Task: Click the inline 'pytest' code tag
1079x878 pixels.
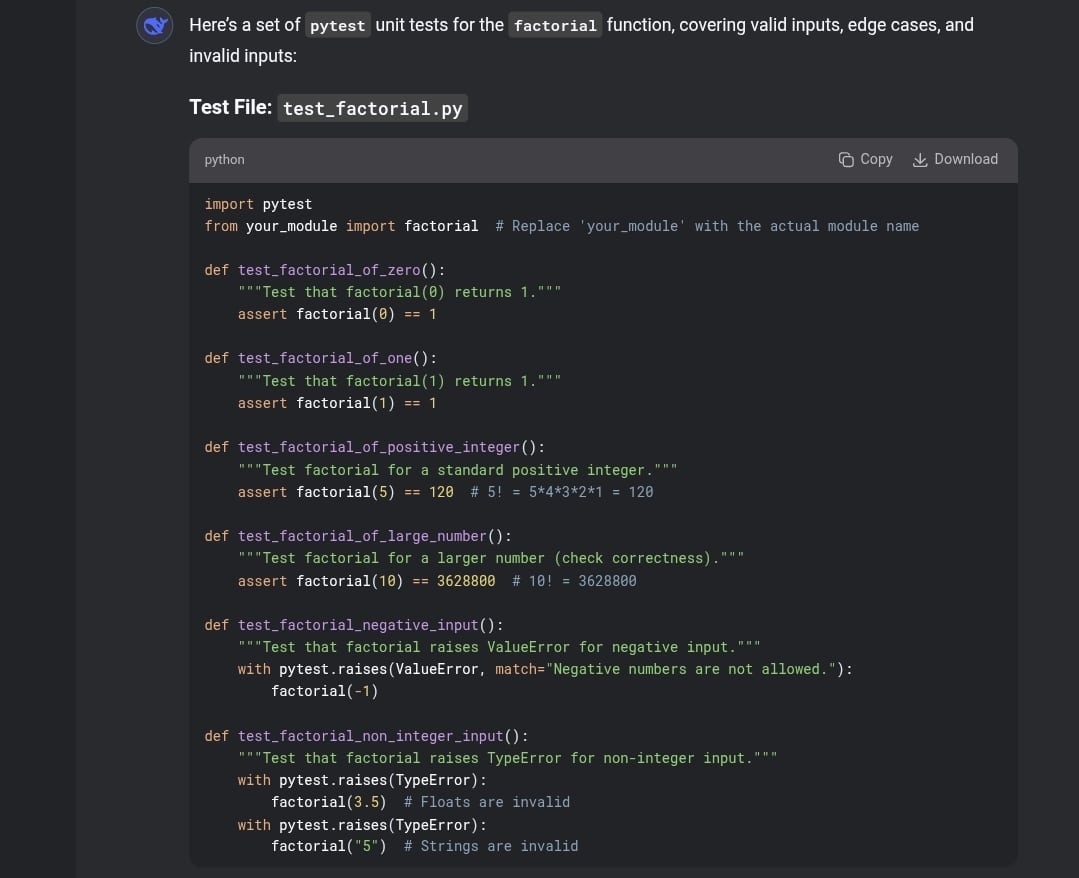Action: click(x=338, y=25)
